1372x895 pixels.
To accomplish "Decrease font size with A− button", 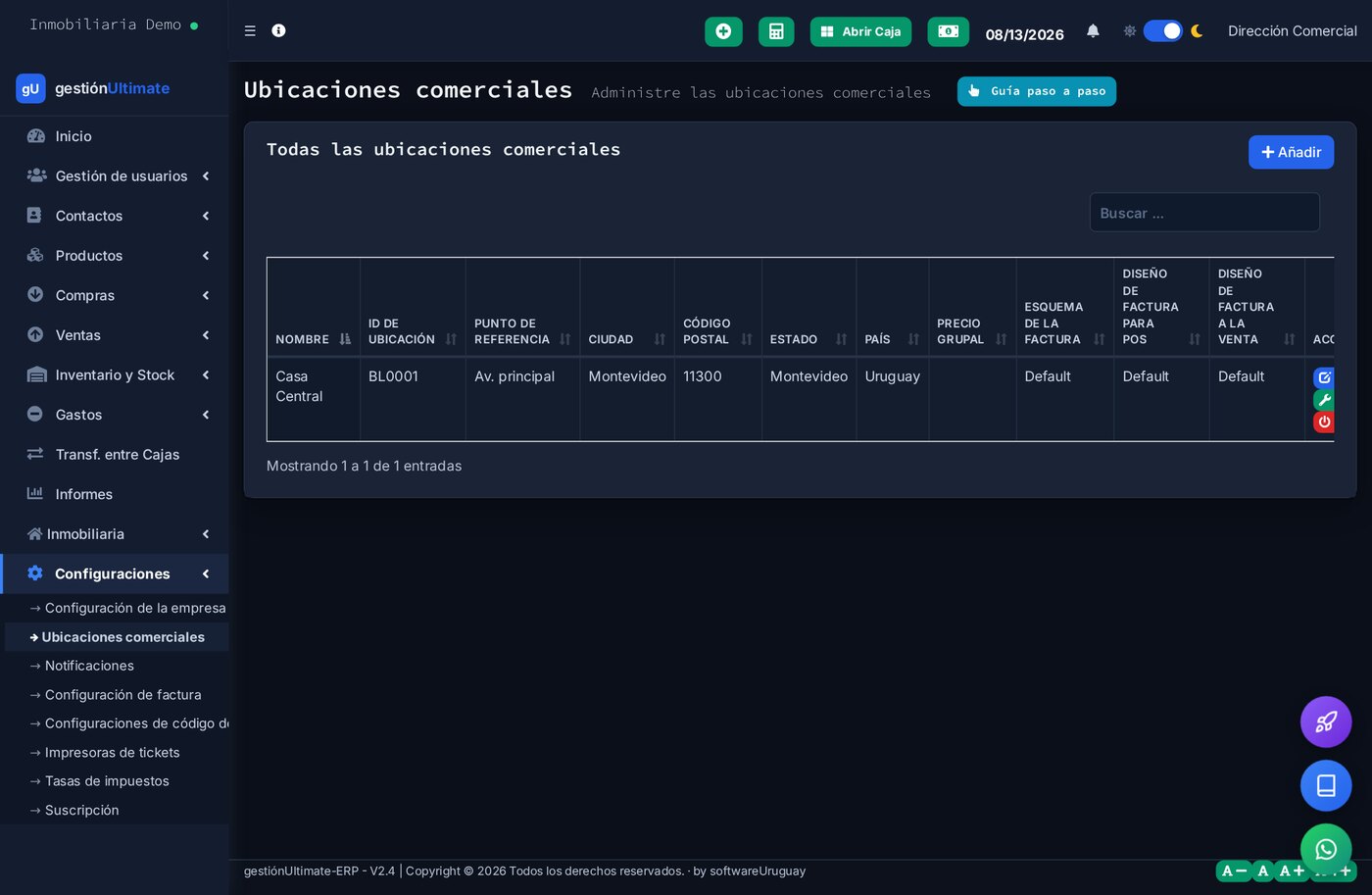I will (x=1234, y=870).
